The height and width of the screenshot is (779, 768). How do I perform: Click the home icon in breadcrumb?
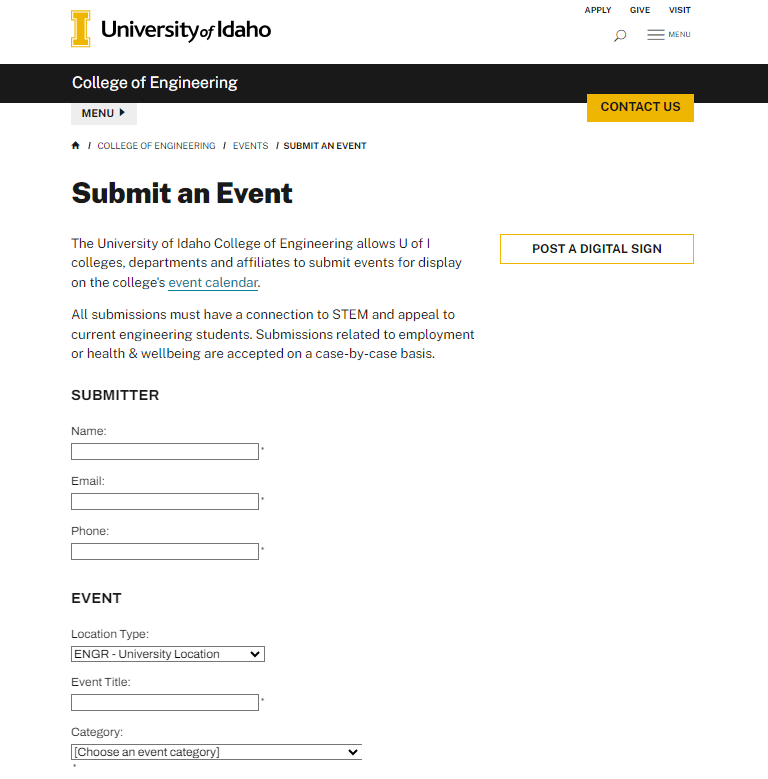pos(76,146)
